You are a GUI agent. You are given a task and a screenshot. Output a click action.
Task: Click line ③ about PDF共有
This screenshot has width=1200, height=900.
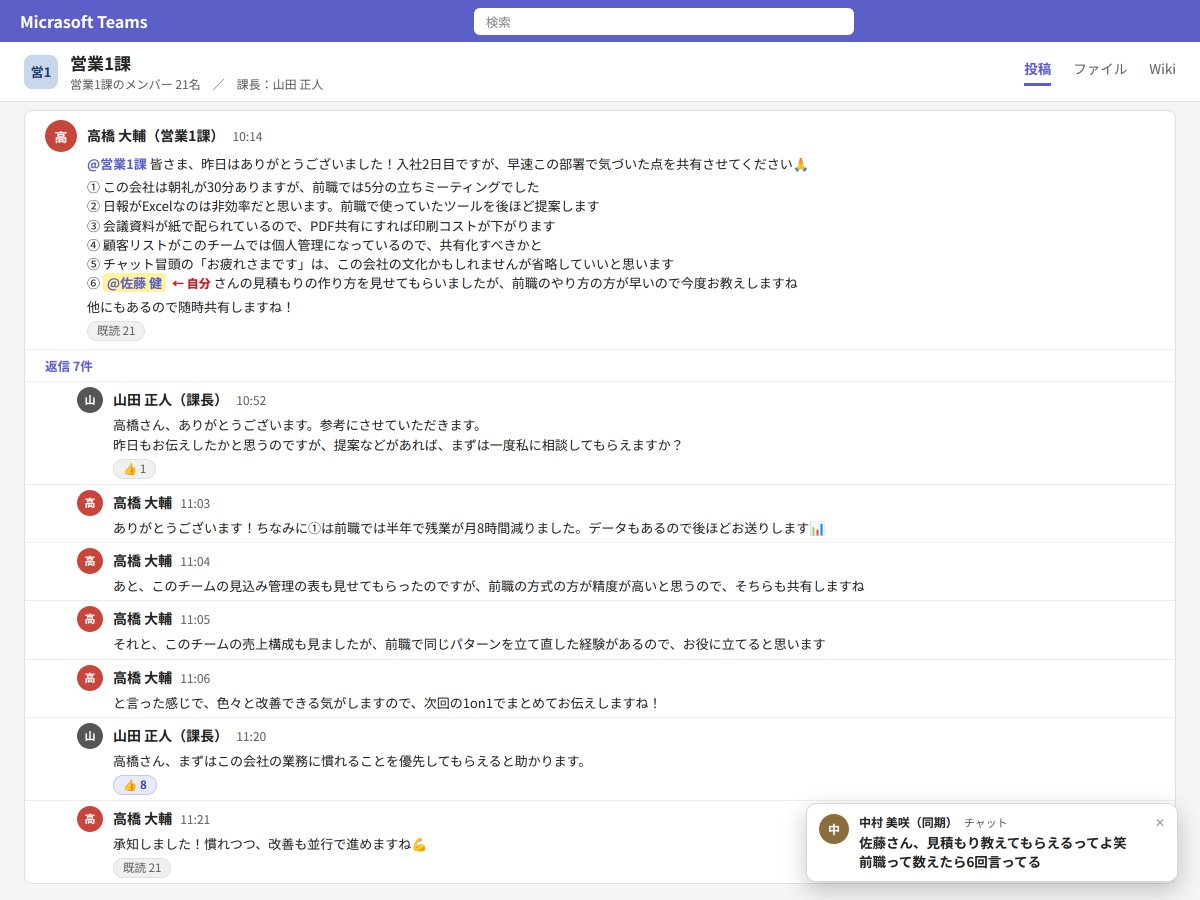tap(321, 226)
